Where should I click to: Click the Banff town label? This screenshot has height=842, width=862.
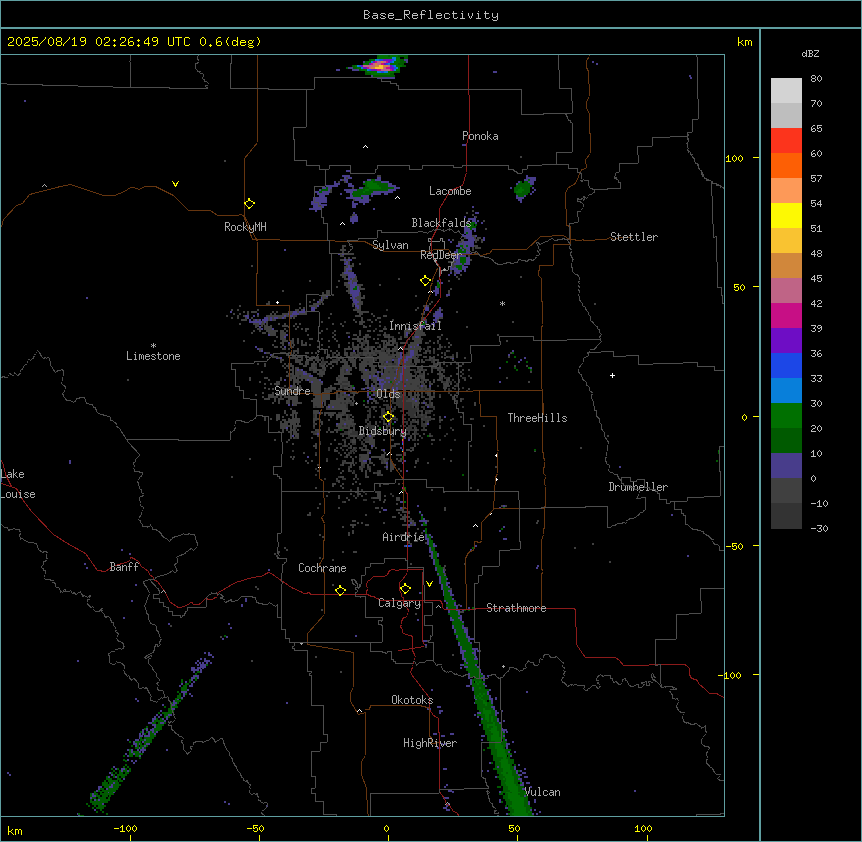(x=124, y=567)
